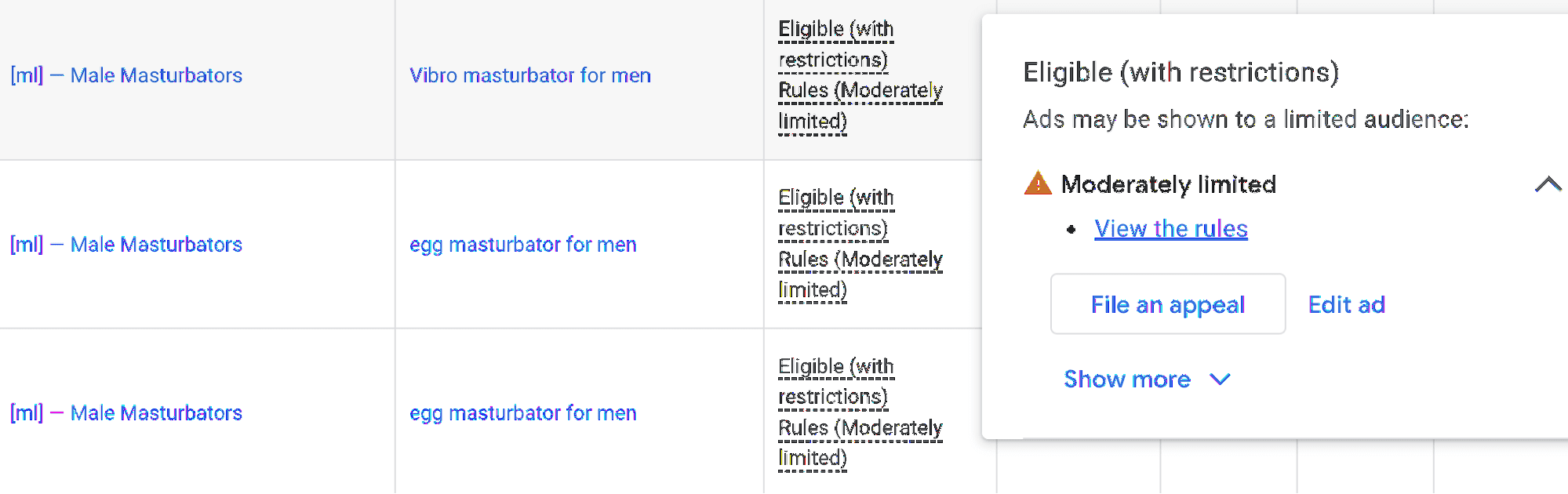The image size is (1568, 494).
Task: Open the Male Masturbators campaign in middle row
Action: (126, 245)
